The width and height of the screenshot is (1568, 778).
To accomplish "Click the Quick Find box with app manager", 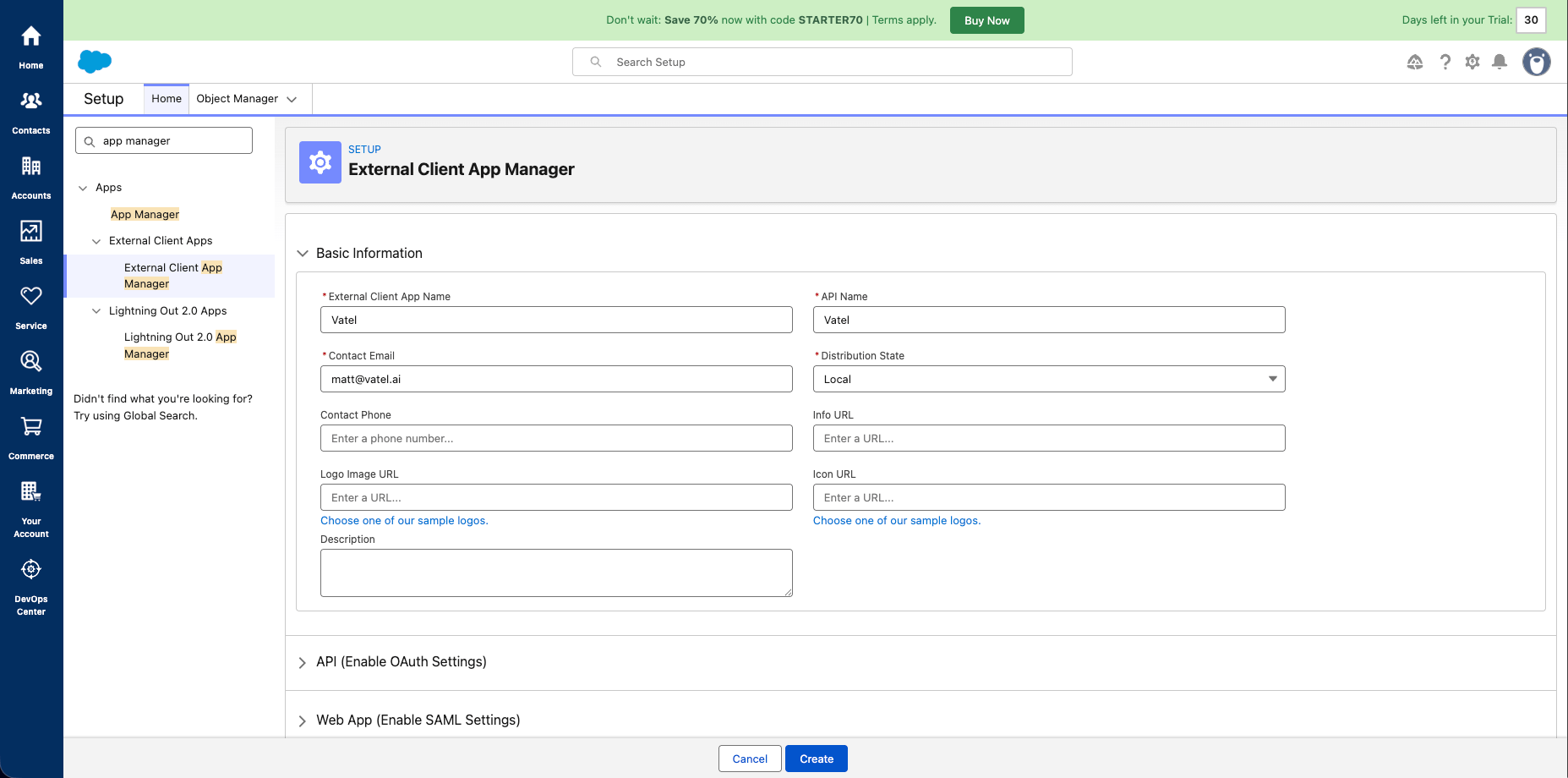I will 164,140.
